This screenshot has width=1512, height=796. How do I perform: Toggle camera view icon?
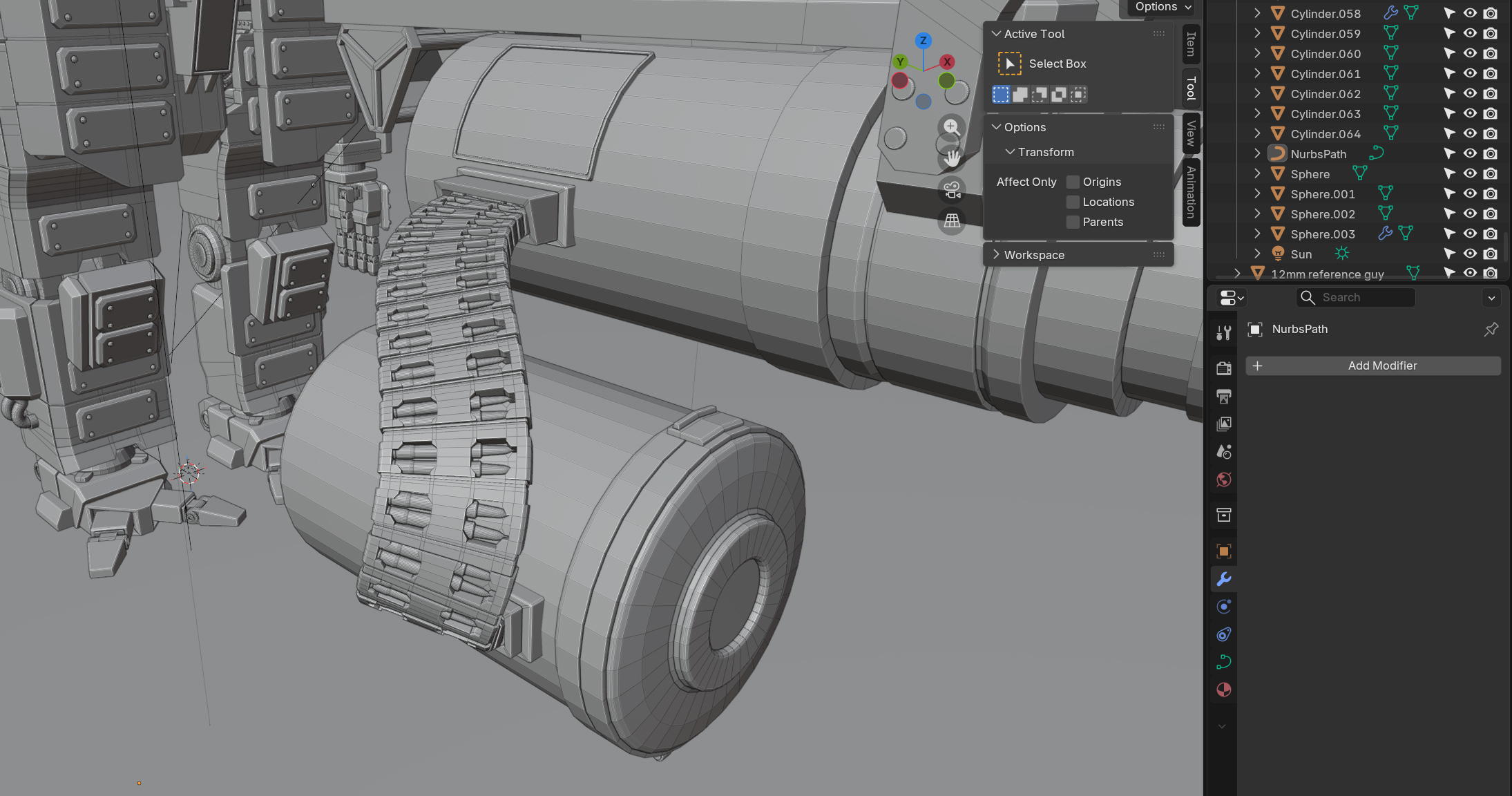tap(952, 189)
